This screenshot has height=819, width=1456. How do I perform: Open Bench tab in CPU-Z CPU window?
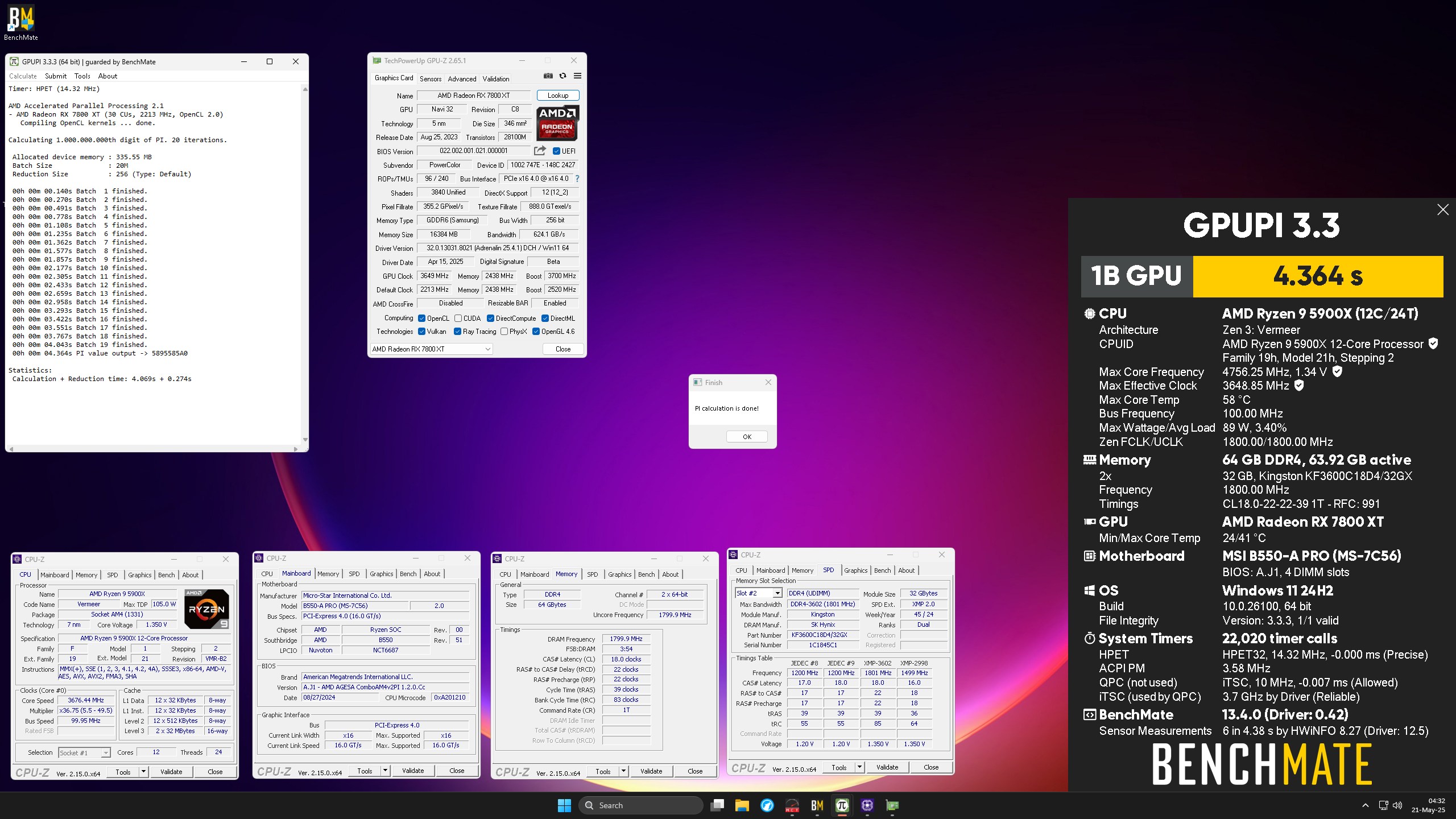[x=167, y=575]
